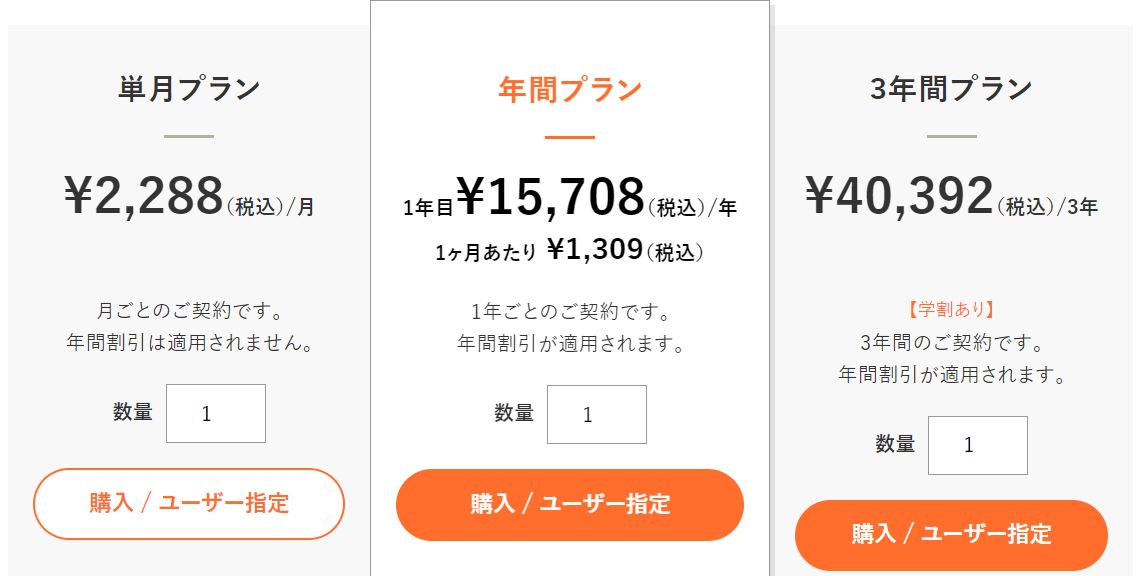Screen dimensions: 1137x576
Task: Click the 月ごとのご契約です description
Action: [x=189, y=310]
